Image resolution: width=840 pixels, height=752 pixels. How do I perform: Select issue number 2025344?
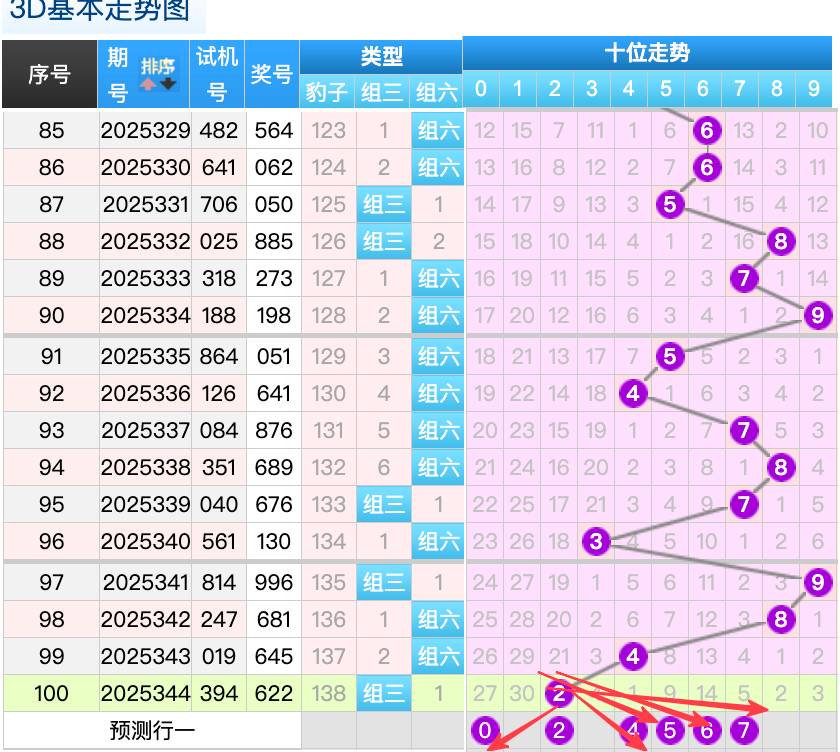point(145,693)
